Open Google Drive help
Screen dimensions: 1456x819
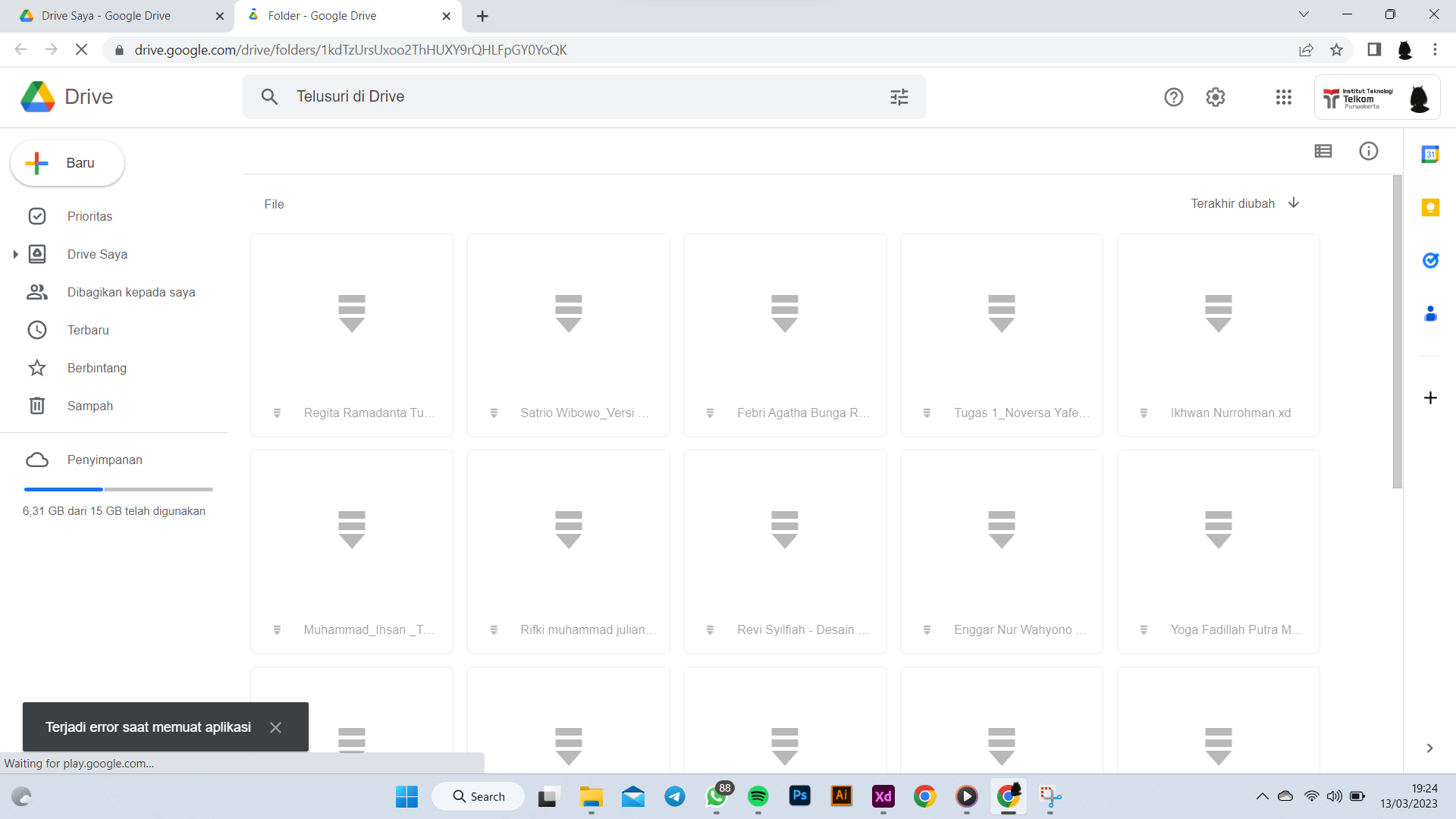pos(1173,97)
